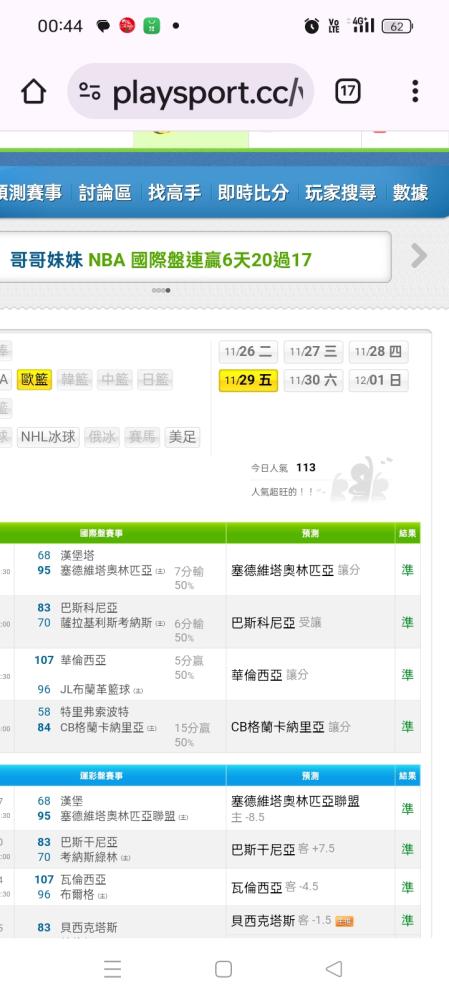Choose date 12/01 日
Screen dimensions: 449x1000
click(378, 381)
